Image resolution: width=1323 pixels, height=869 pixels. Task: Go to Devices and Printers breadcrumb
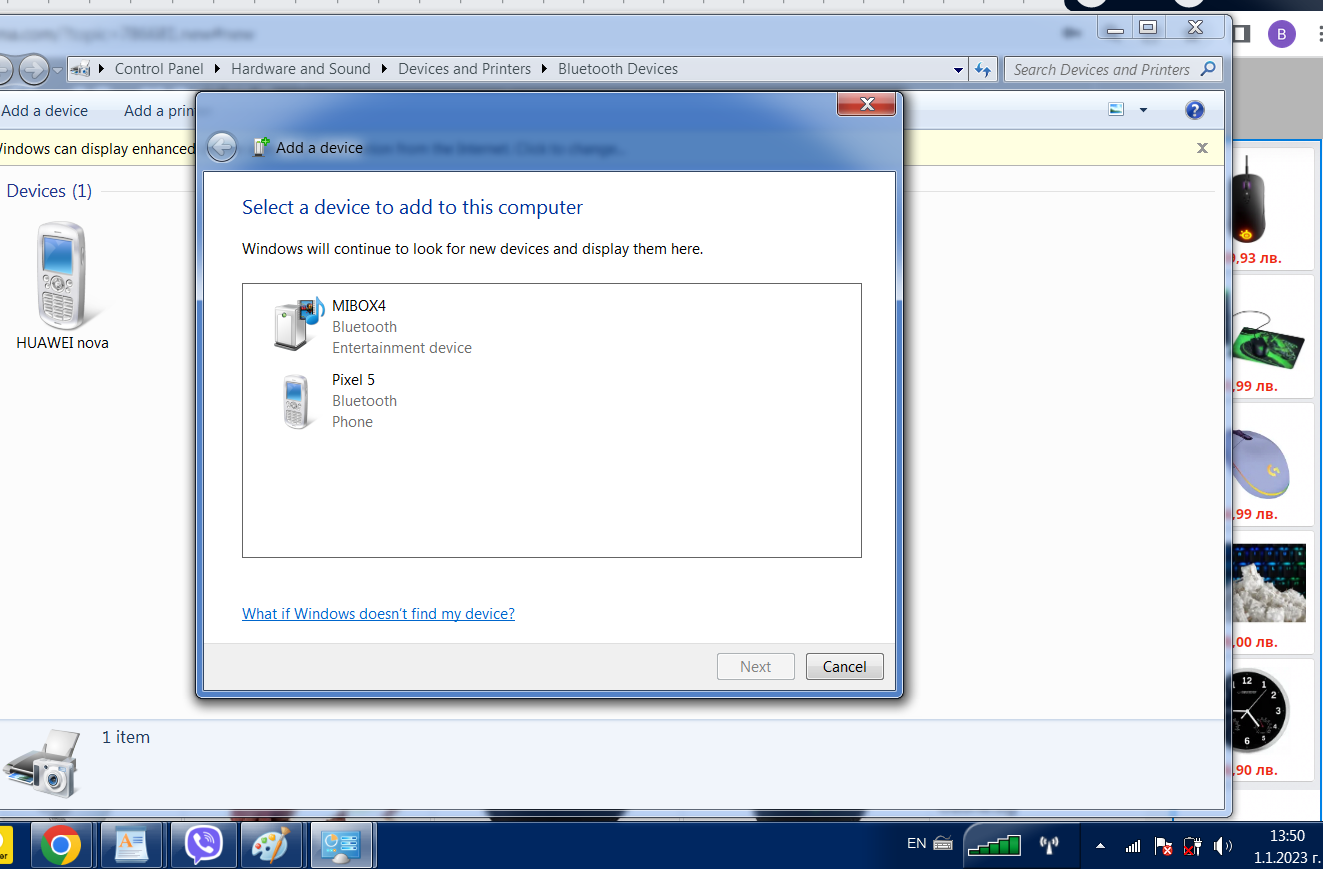point(464,69)
